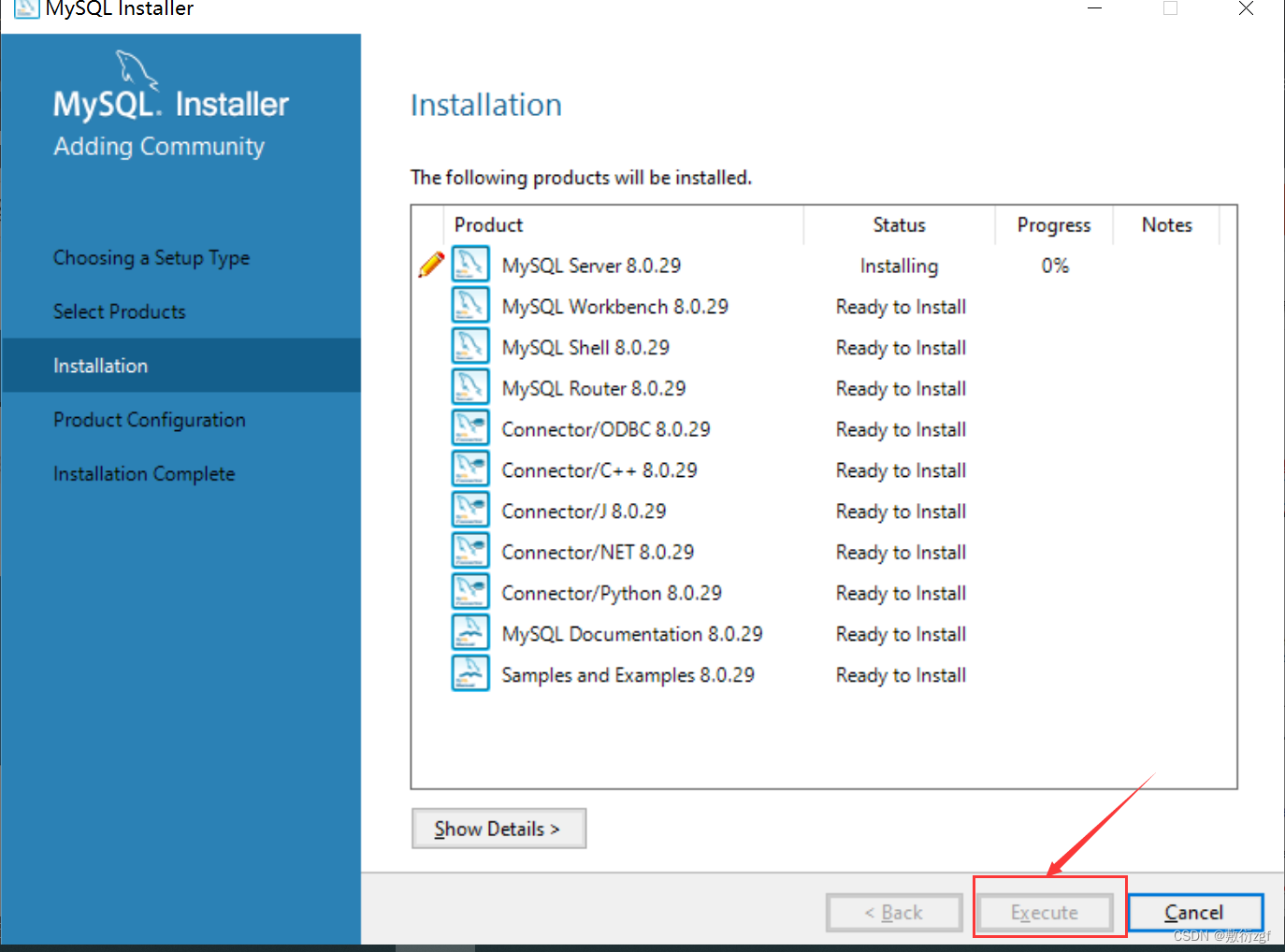Viewport: 1285px width, 952px height.
Task: Select the MySQL Server 8.0.29 row text
Action: [x=591, y=266]
